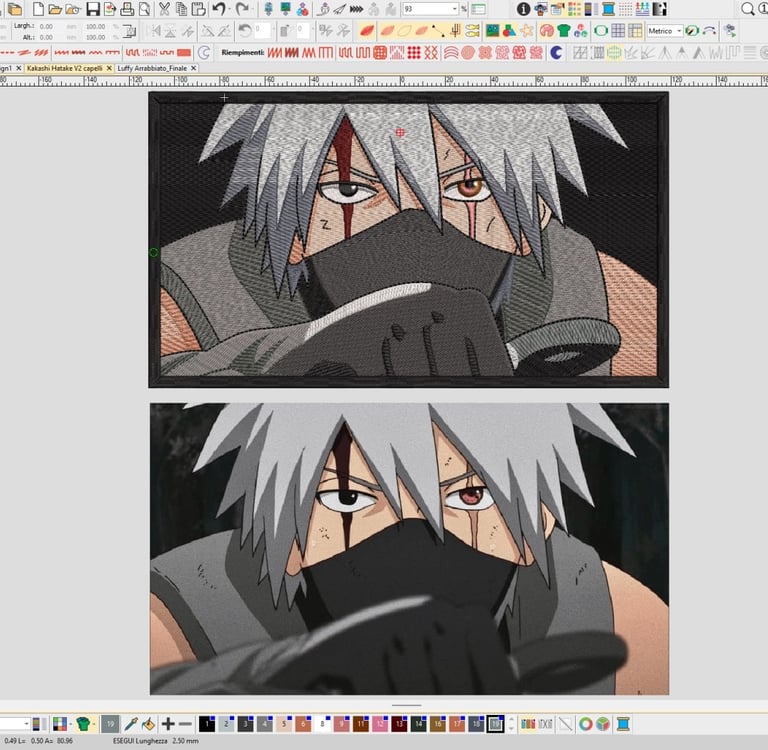Expand the color grid palette dropdown arrow
Viewport: 768px width, 750px height.
71,724
